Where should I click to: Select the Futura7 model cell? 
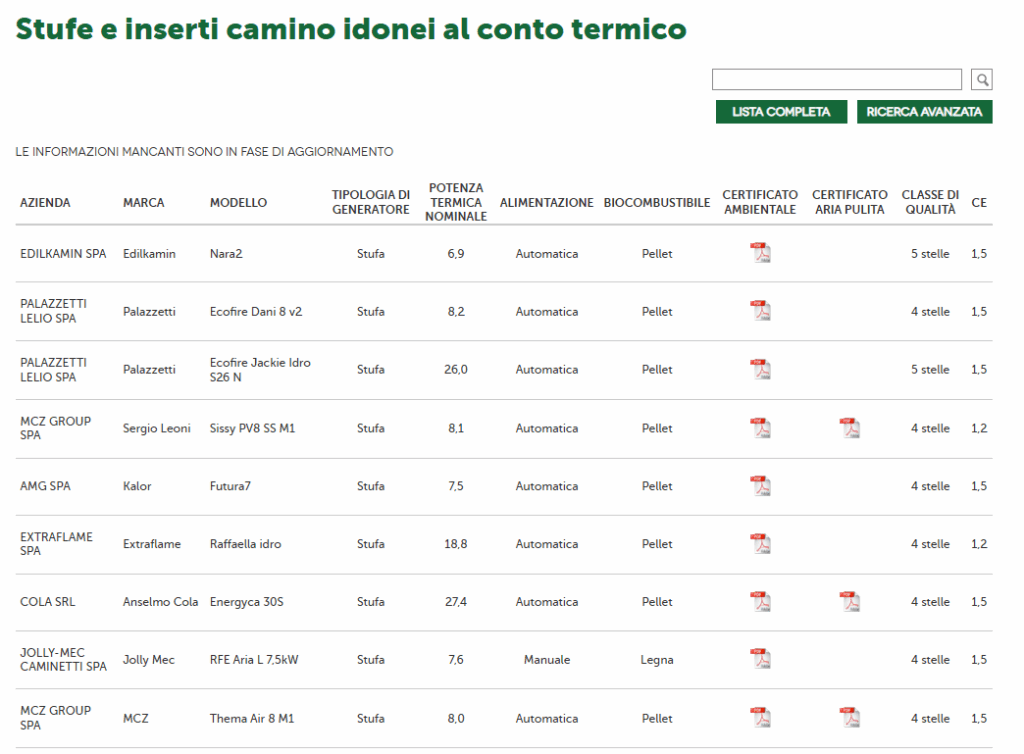tap(230, 486)
